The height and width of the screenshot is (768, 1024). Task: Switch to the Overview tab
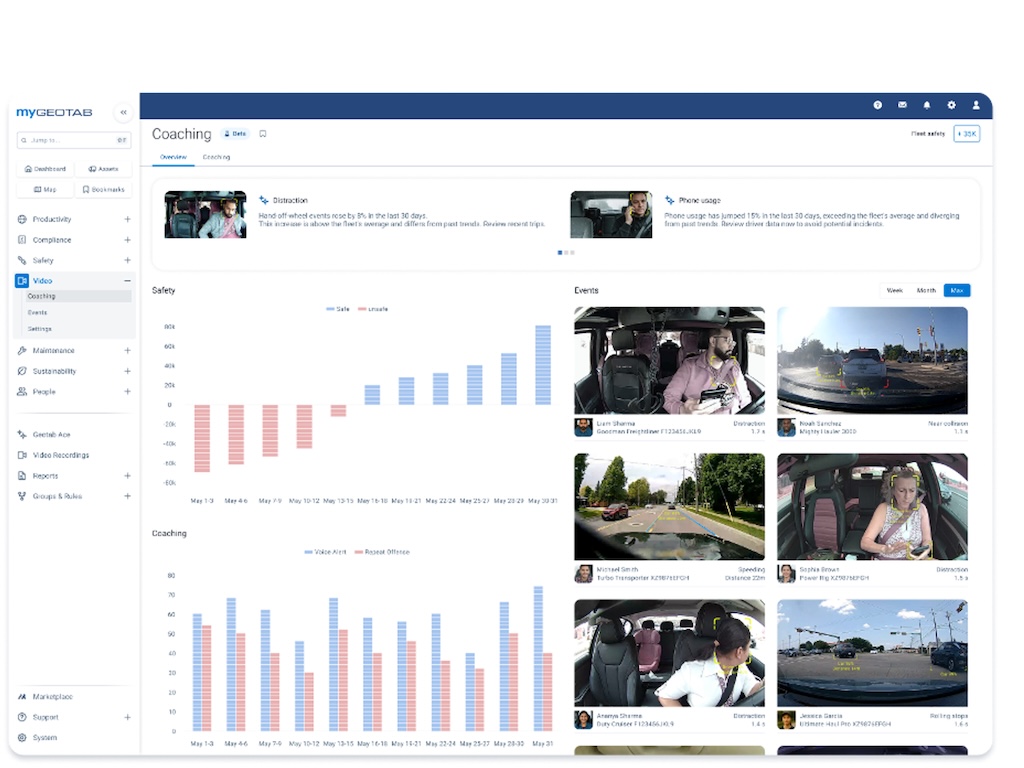pos(173,157)
